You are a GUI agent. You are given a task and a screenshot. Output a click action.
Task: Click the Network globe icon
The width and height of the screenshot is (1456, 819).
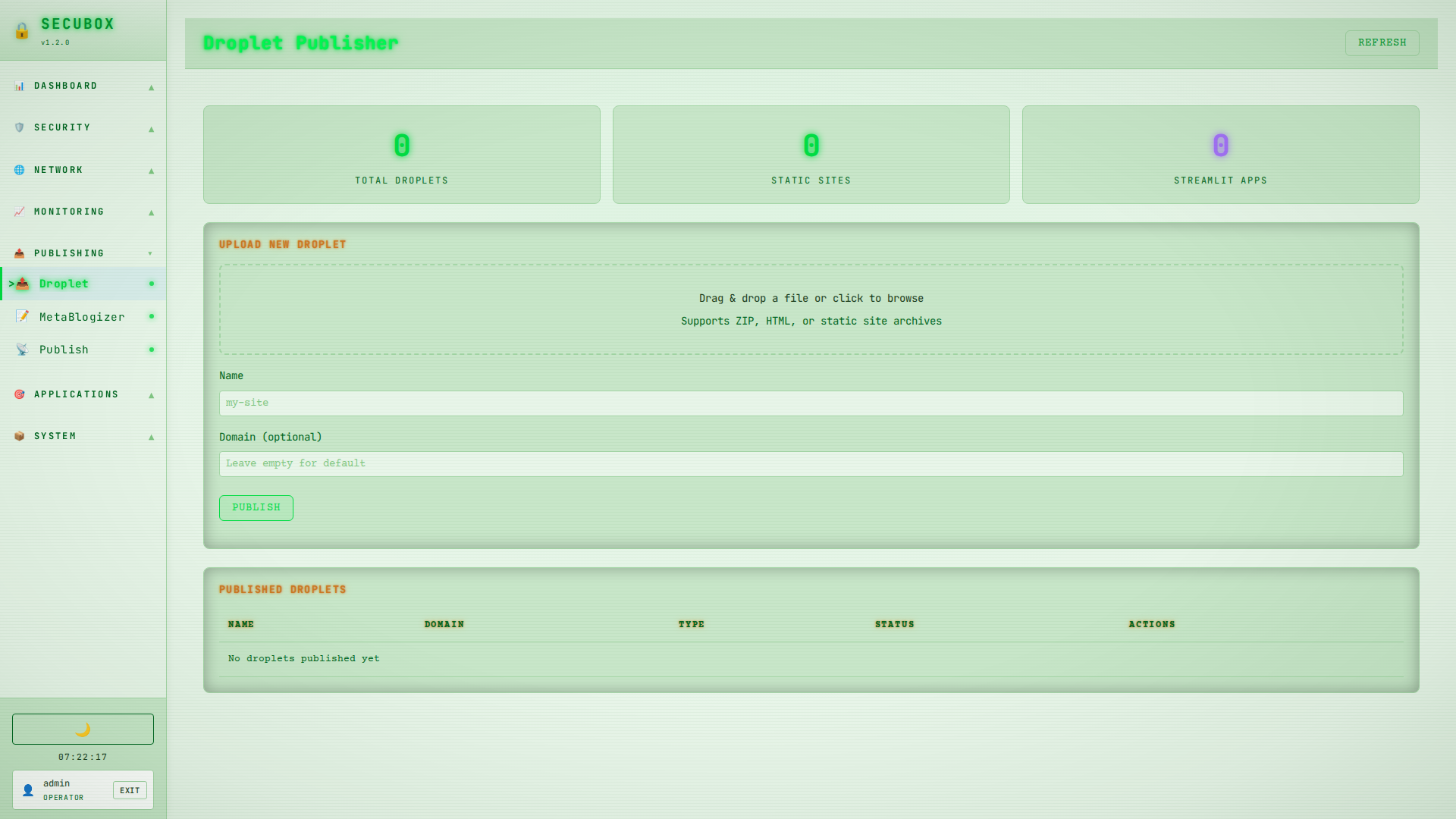[x=20, y=170]
